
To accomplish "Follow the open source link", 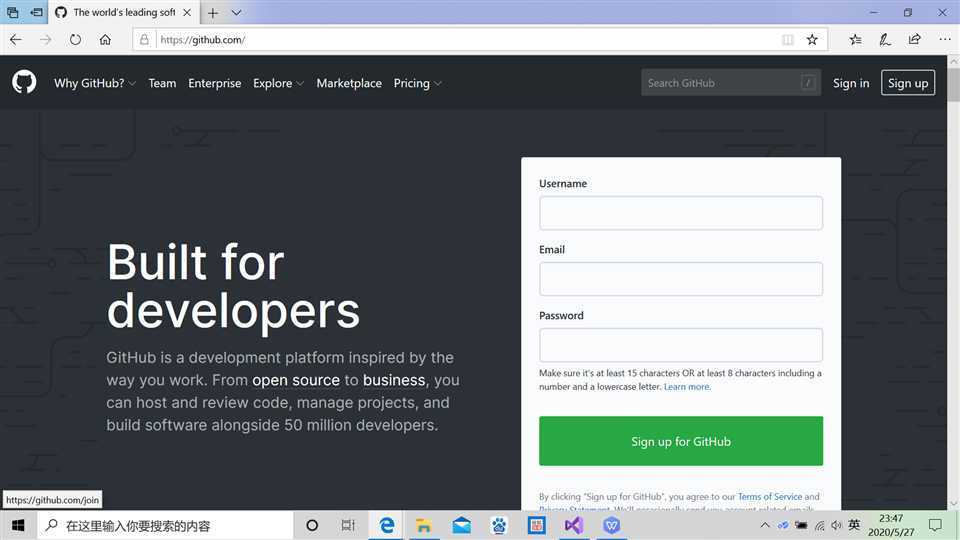I will point(296,380).
